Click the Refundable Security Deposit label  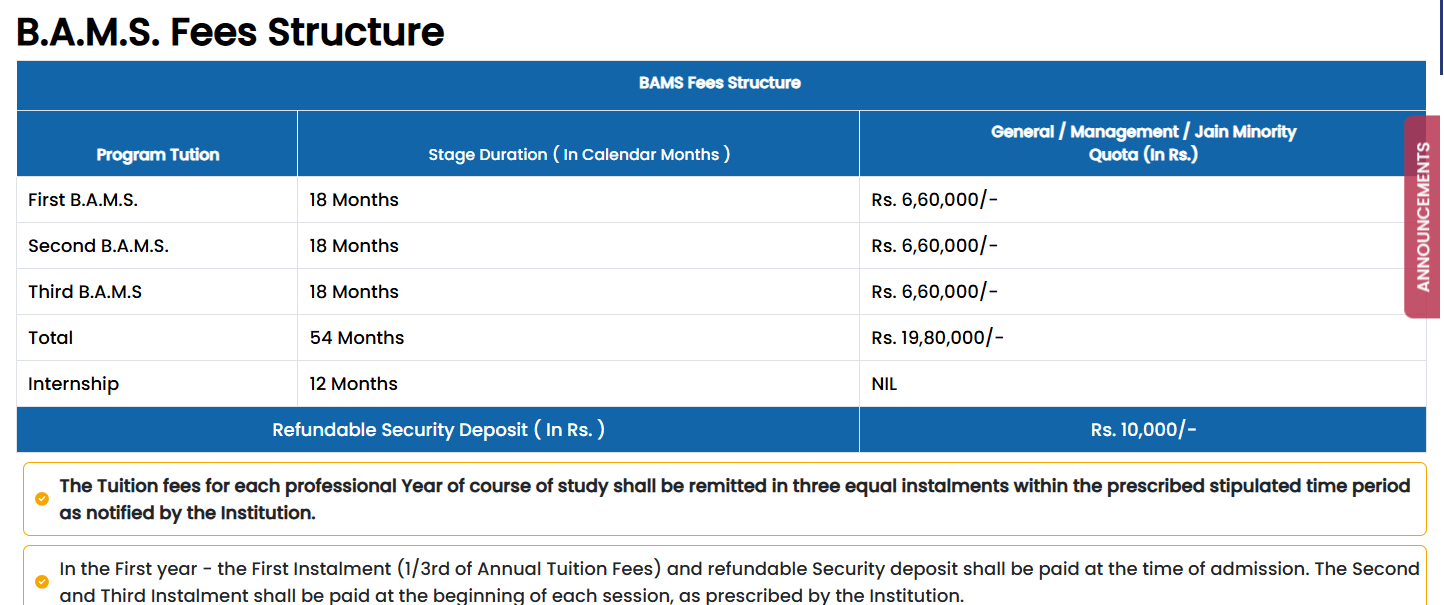[x=438, y=430]
